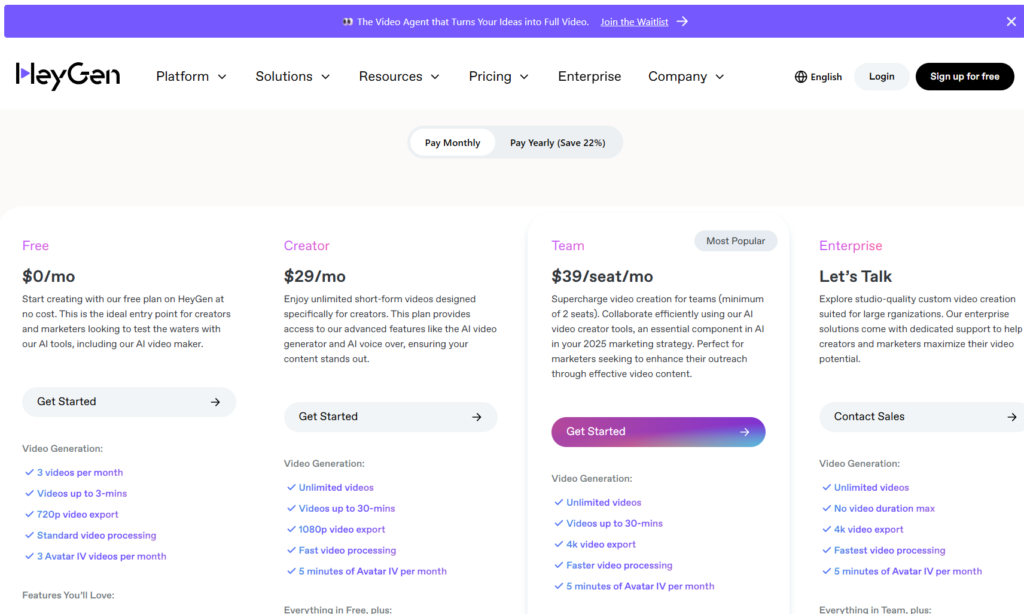The image size is (1024, 614).
Task: Click the Most Popular badge on Team plan
Action: click(x=735, y=240)
